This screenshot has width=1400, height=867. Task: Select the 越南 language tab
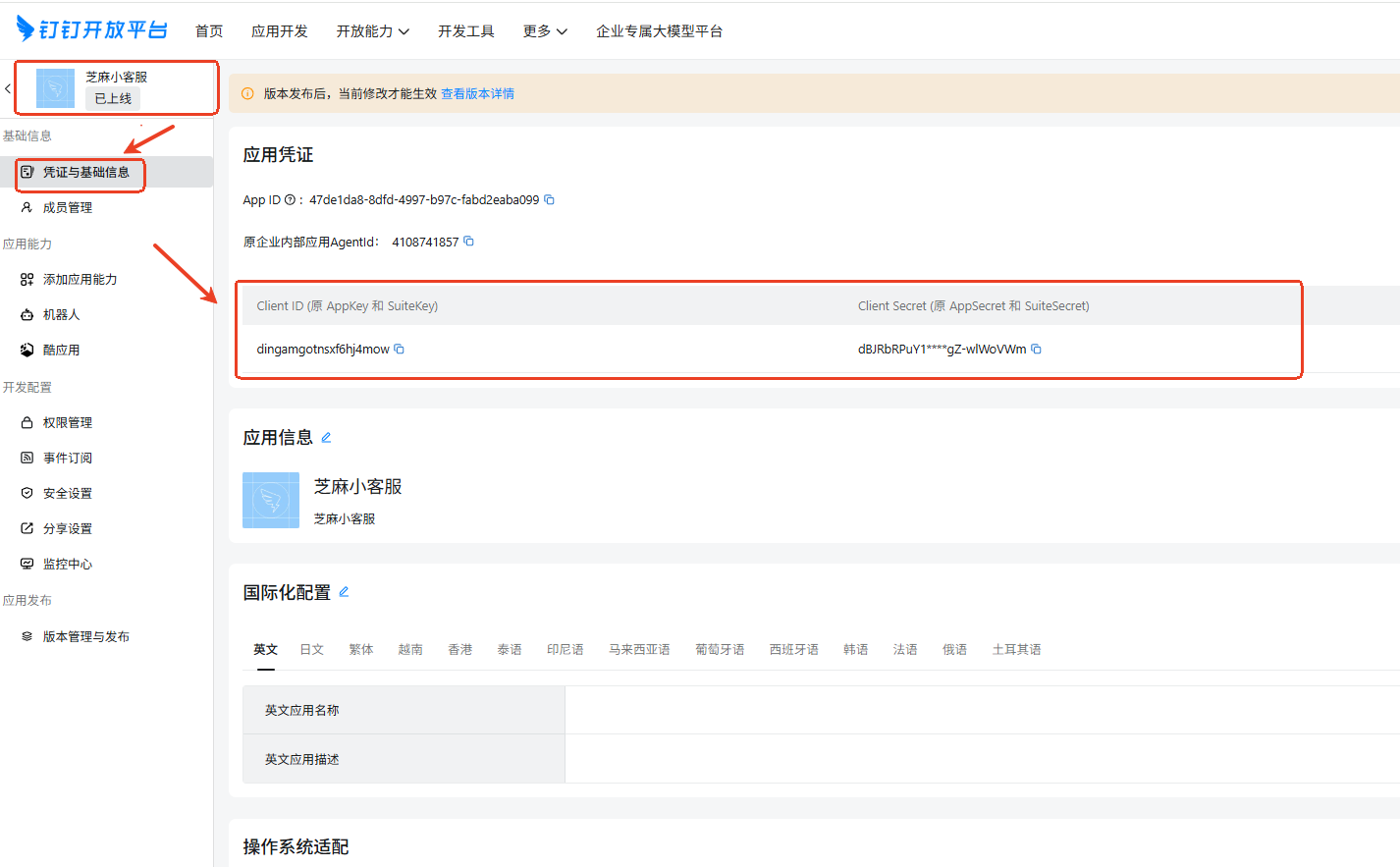[410, 649]
